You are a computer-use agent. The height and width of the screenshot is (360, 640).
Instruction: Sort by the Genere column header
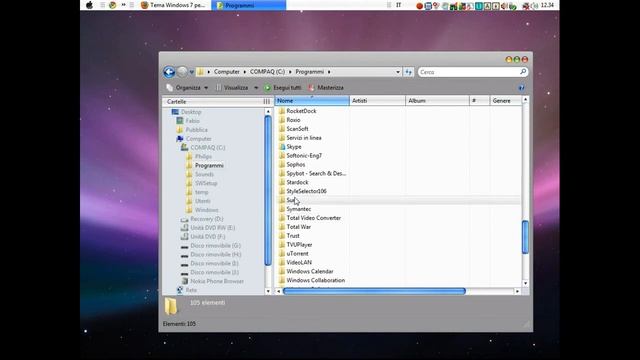tap(506, 100)
